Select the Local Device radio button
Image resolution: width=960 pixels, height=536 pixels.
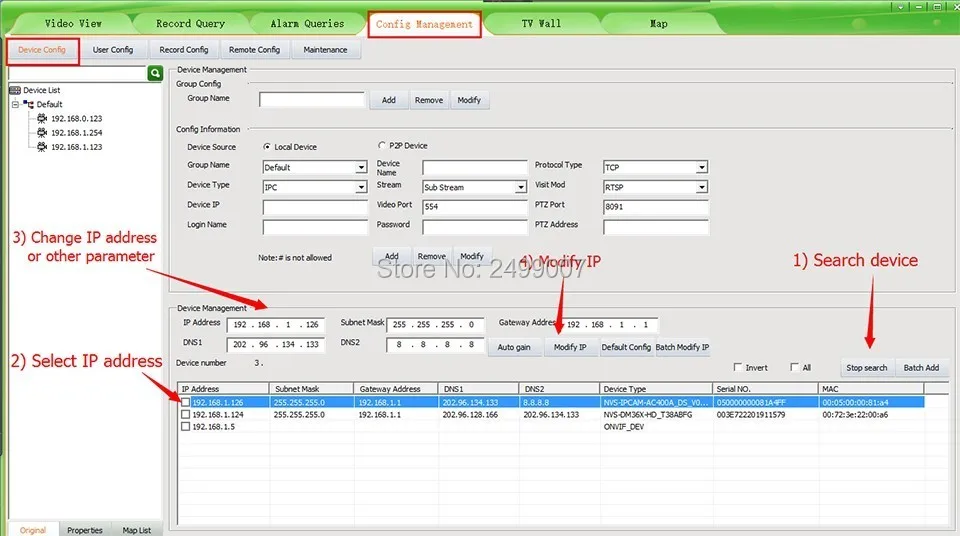(x=267, y=147)
